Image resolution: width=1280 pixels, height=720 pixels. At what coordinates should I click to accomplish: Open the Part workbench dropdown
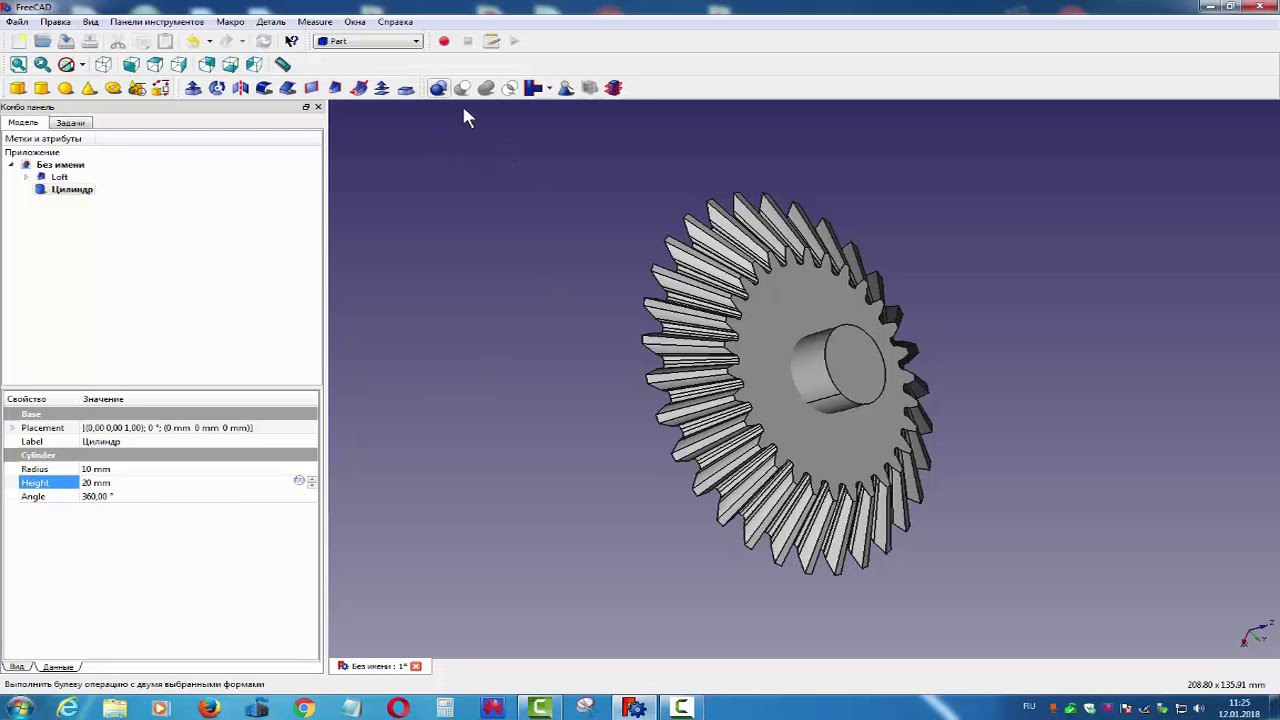coord(369,41)
